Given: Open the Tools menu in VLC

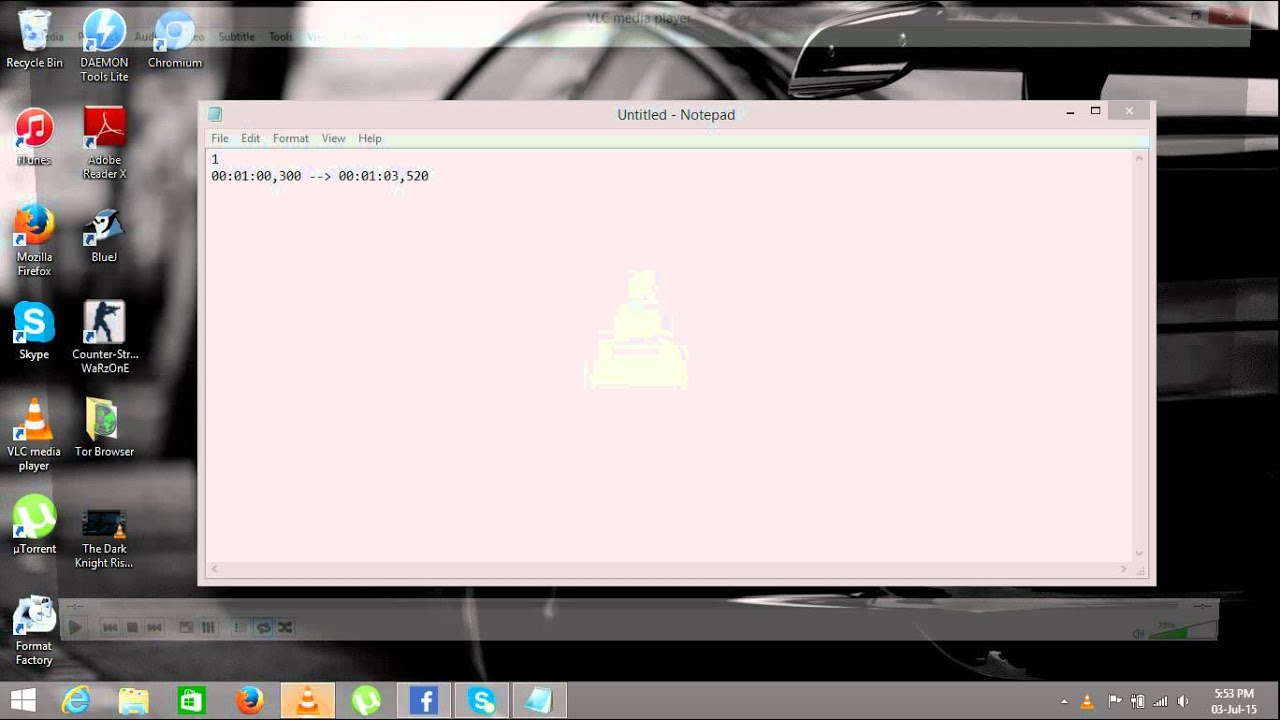Looking at the screenshot, I should point(281,37).
